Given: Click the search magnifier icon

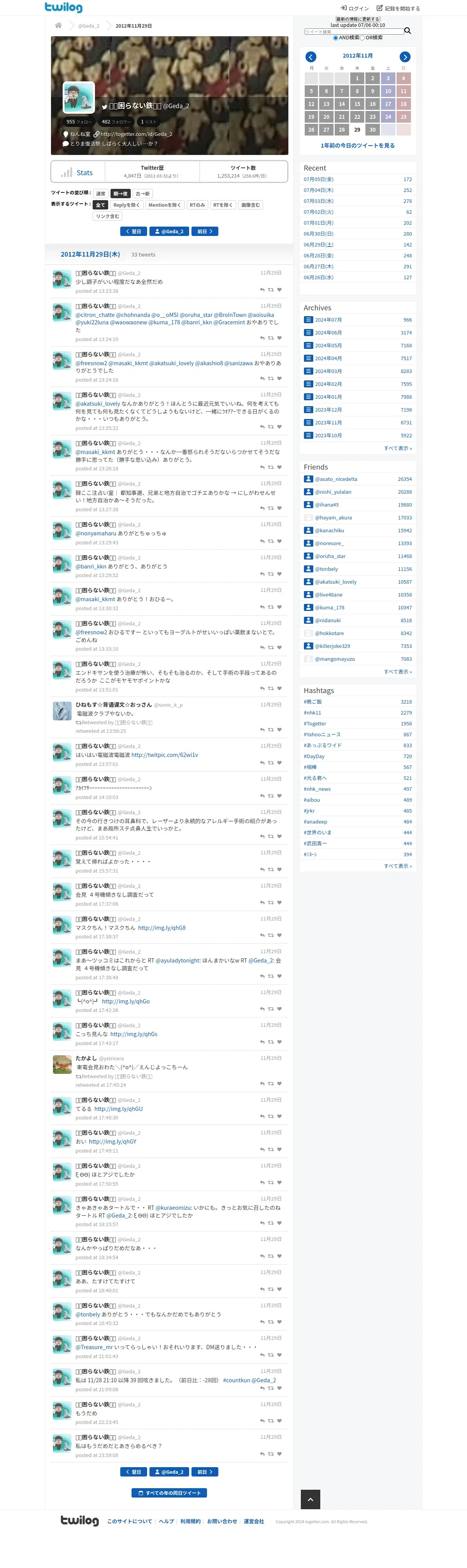Looking at the screenshot, I should (407, 30).
